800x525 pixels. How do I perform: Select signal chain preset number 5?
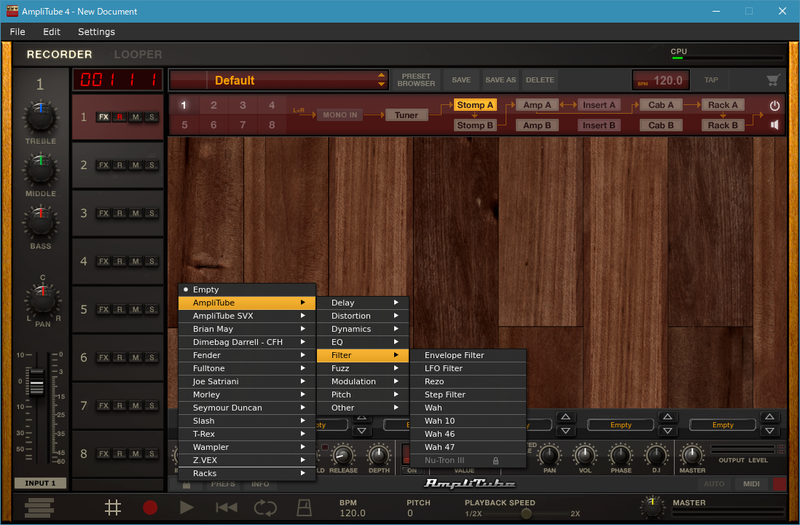pyautogui.click(x=184, y=125)
